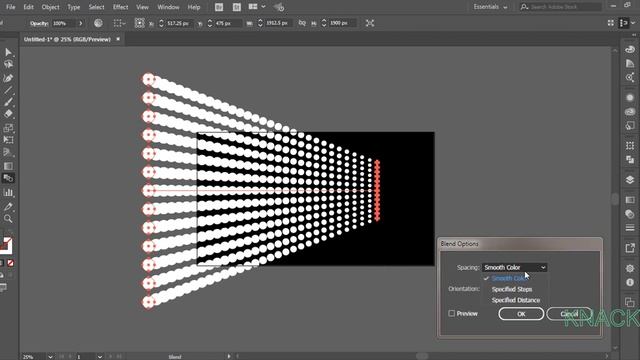Open the Spacing dropdown in Blend Options
640x360 pixels.
[x=515, y=267]
